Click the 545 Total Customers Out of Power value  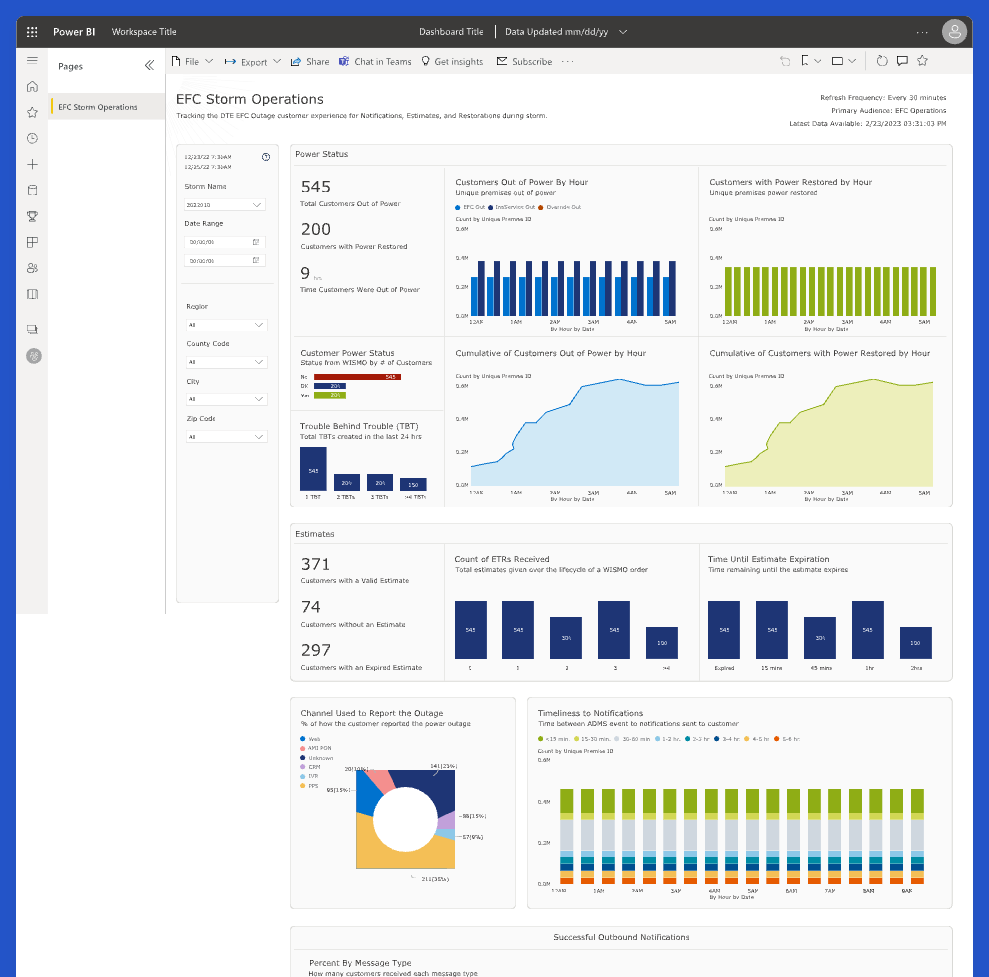tap(315, 187)
